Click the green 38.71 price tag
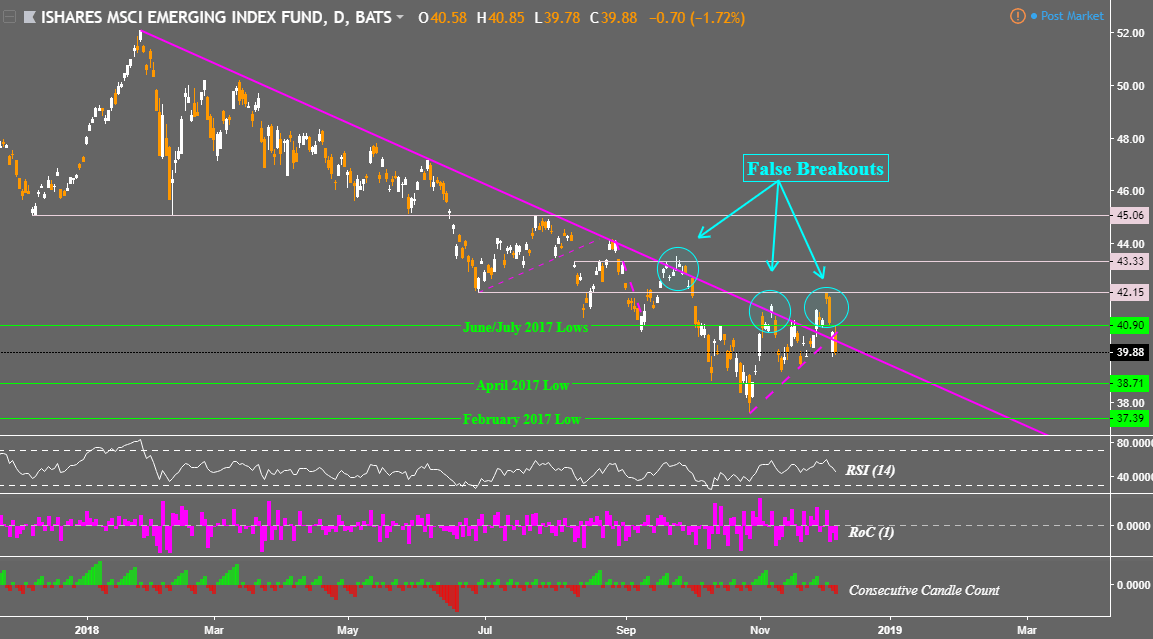This screenshot has width=1153, height=639. tap(1130, 383)
